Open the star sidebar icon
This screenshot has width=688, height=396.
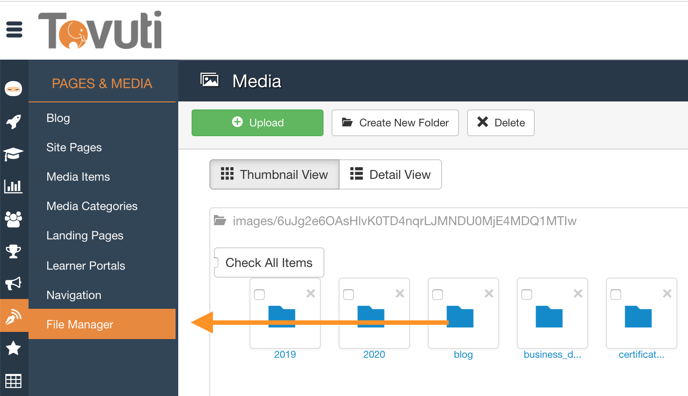[13, 348]
